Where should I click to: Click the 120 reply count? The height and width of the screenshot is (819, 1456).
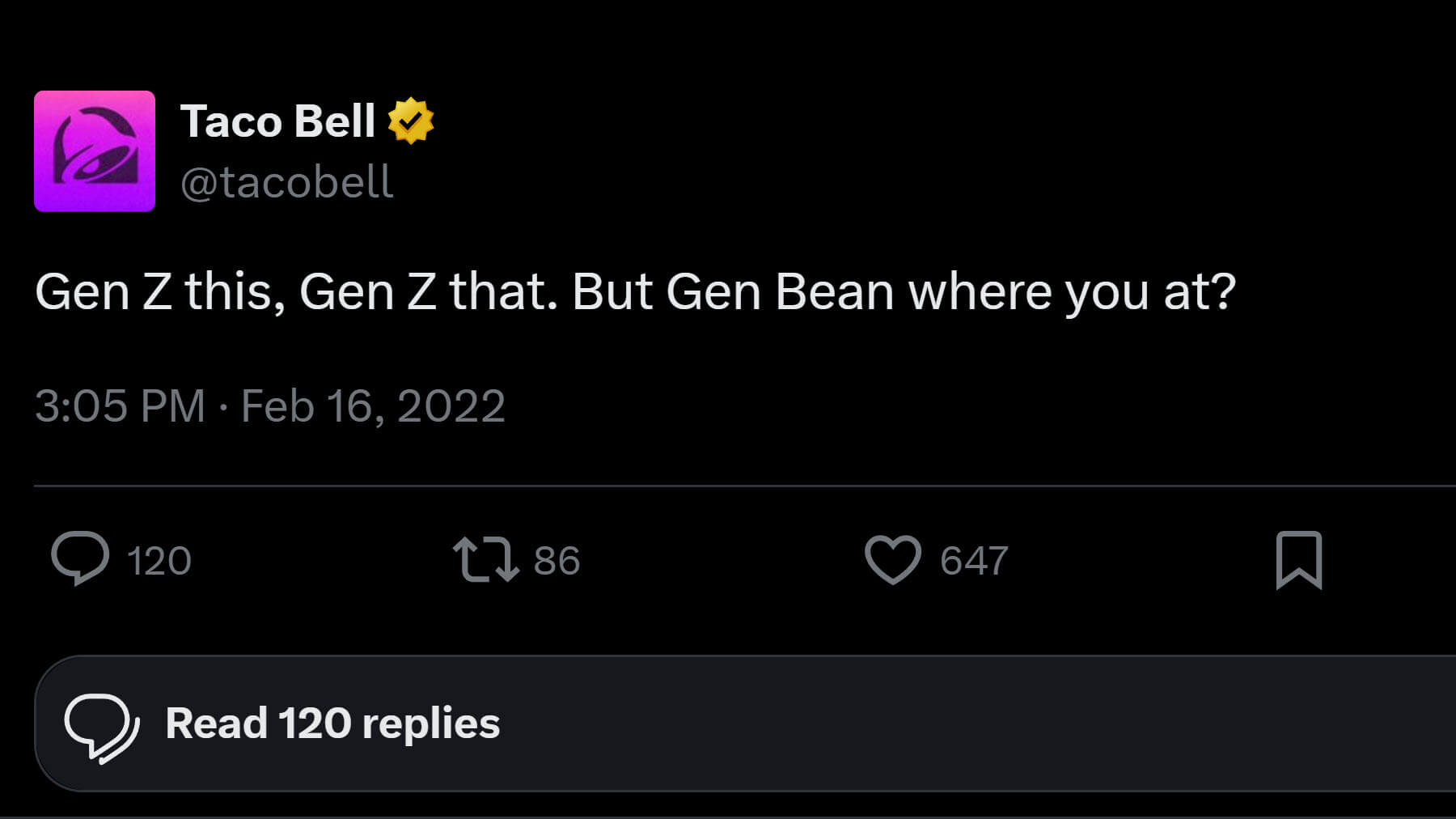pos(159,561)
